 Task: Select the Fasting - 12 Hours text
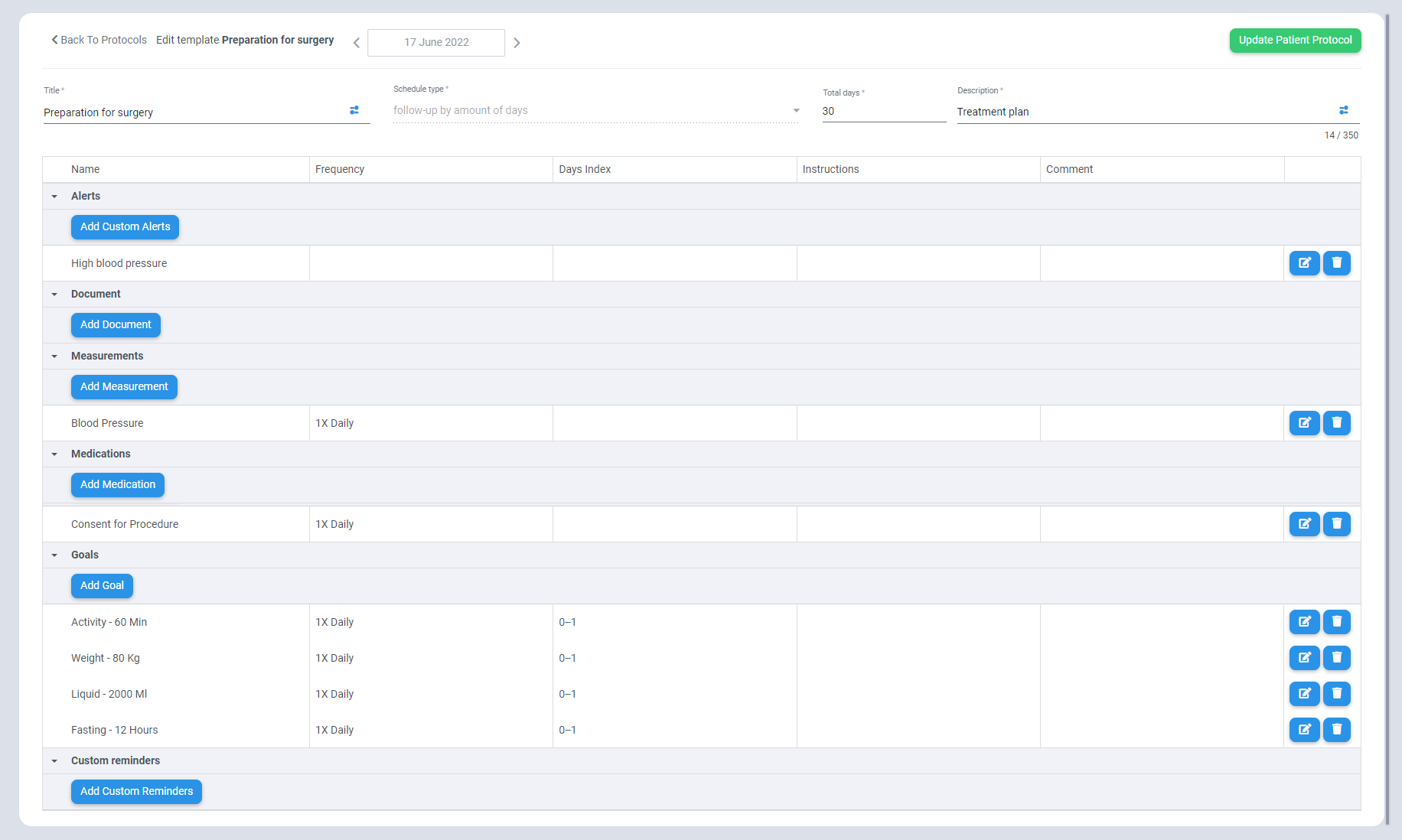115,730
